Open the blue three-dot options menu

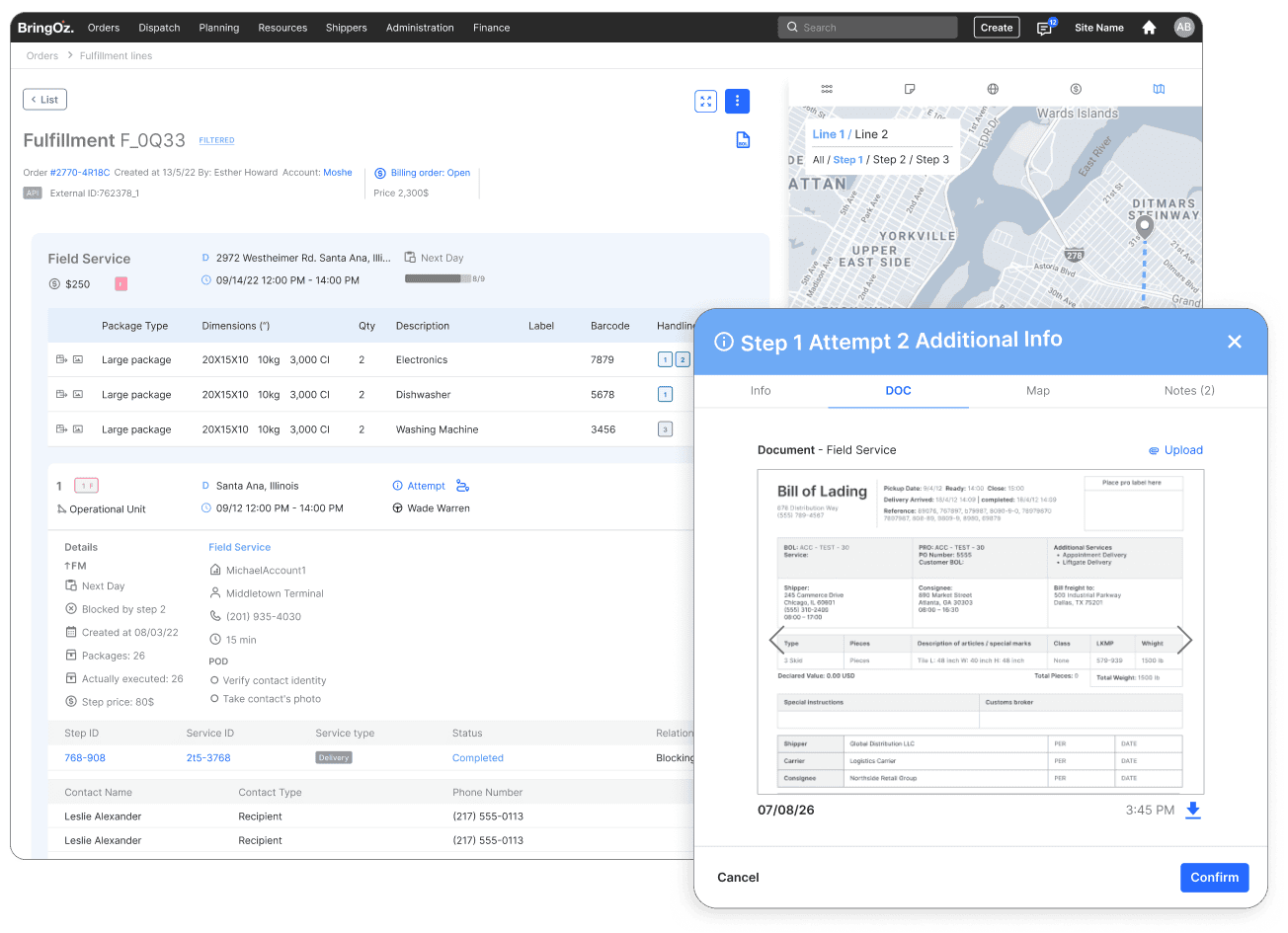(x=737, y=101)
